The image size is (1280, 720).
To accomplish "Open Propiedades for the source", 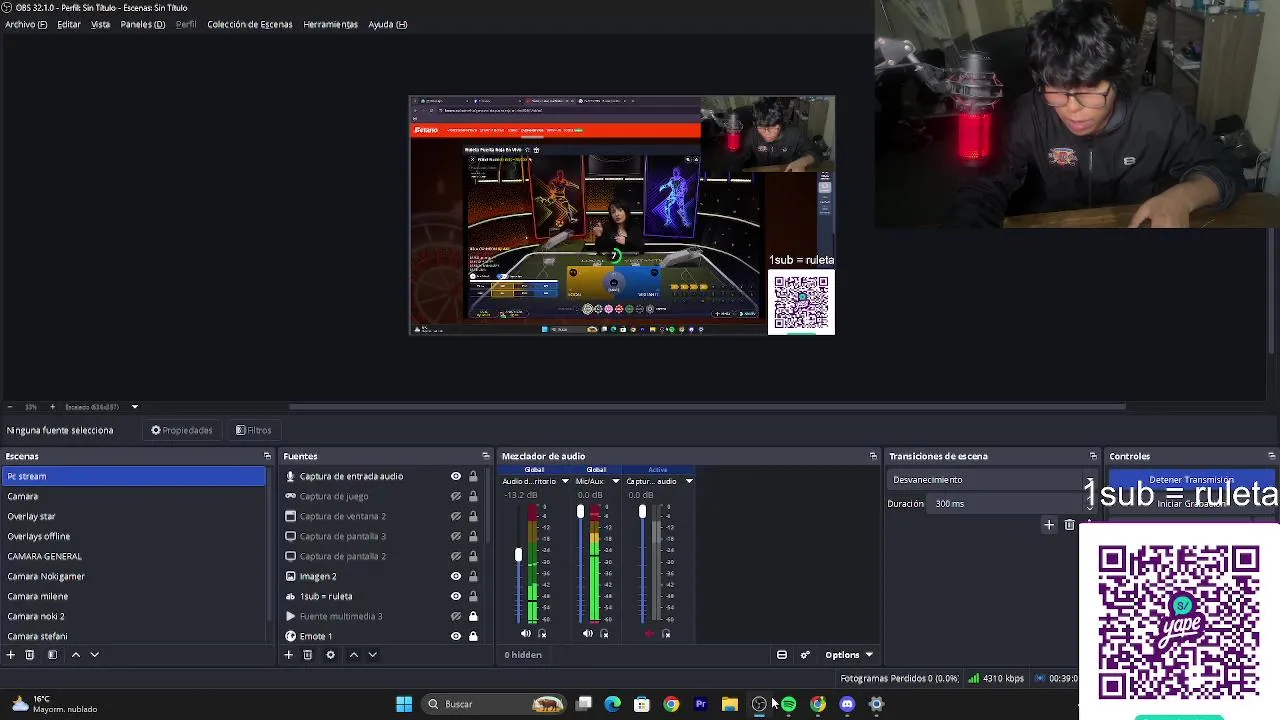I will coord(182,430).
